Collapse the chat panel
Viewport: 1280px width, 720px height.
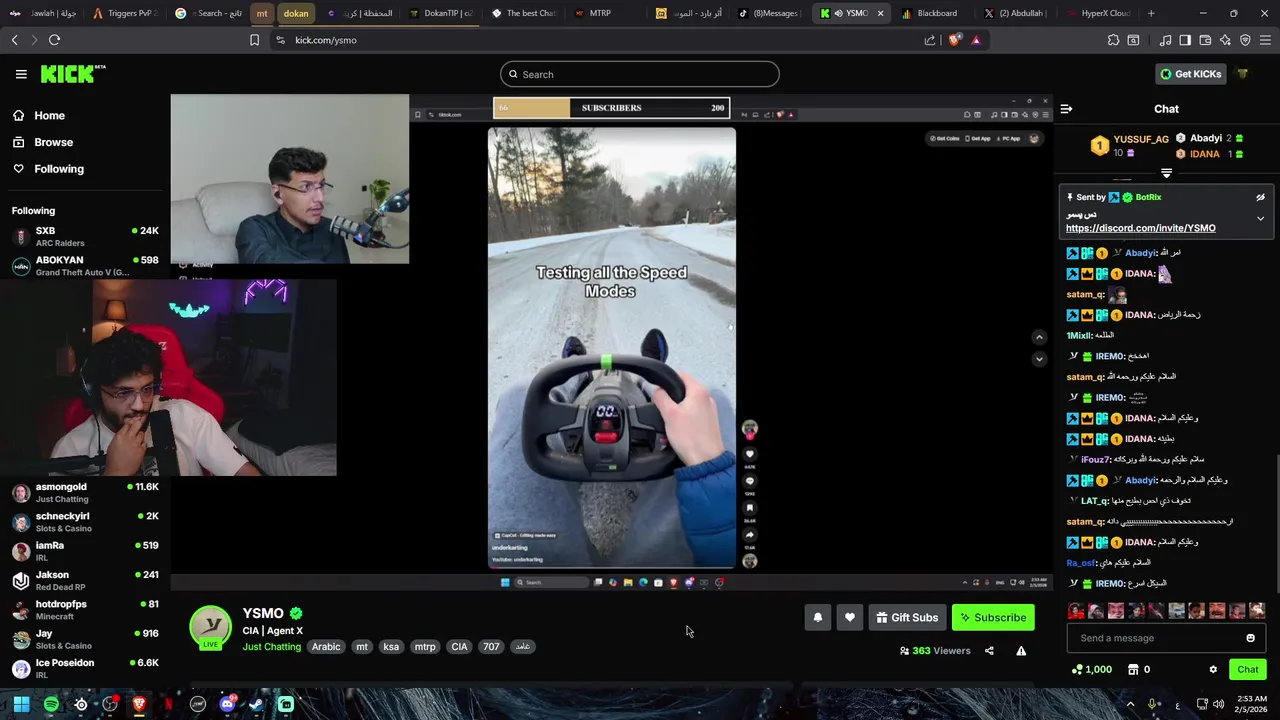click(x=1066, y=108)
